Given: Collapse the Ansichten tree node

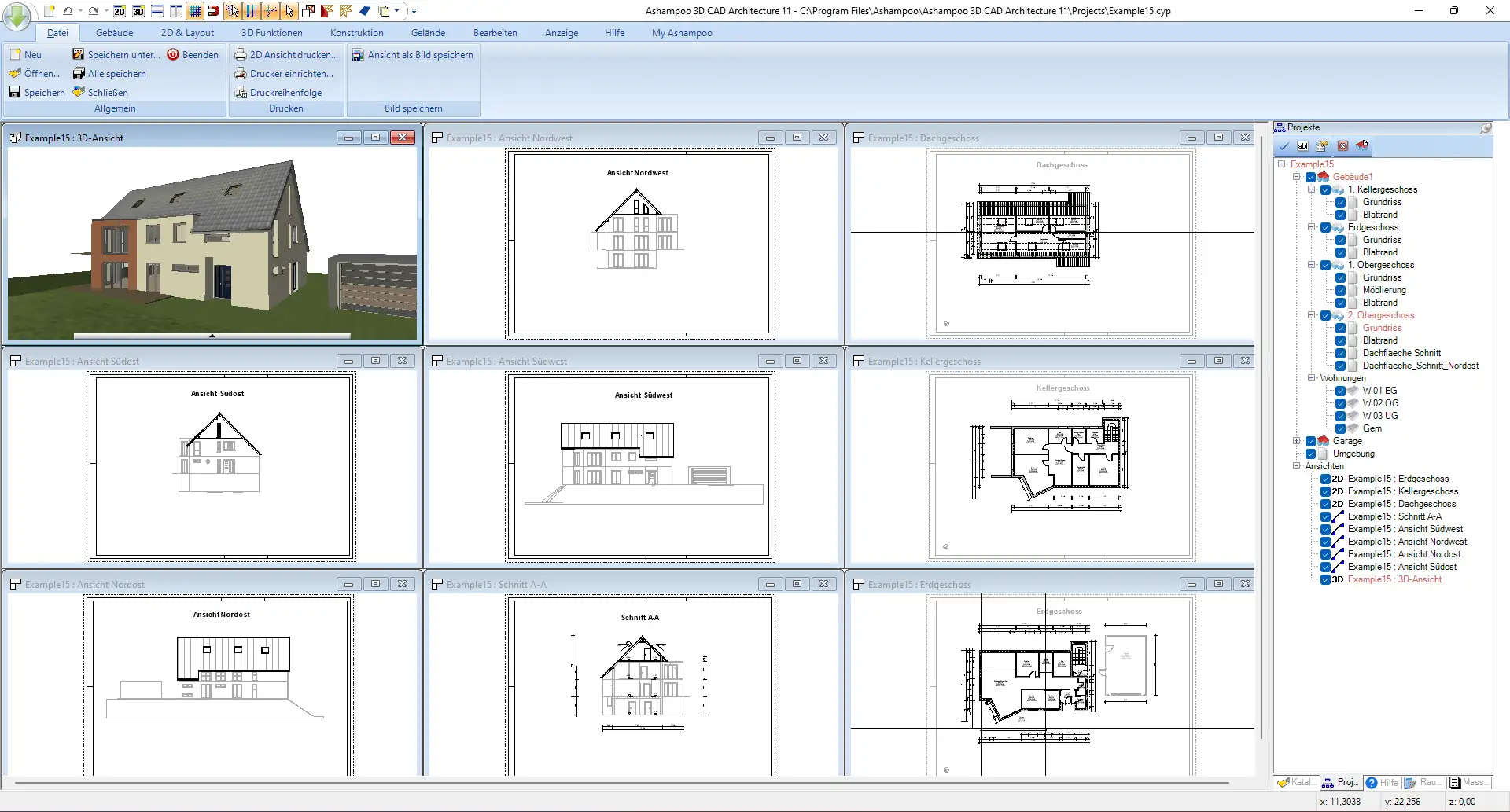Looking at the screenshot, I should tap(1297, 466).
